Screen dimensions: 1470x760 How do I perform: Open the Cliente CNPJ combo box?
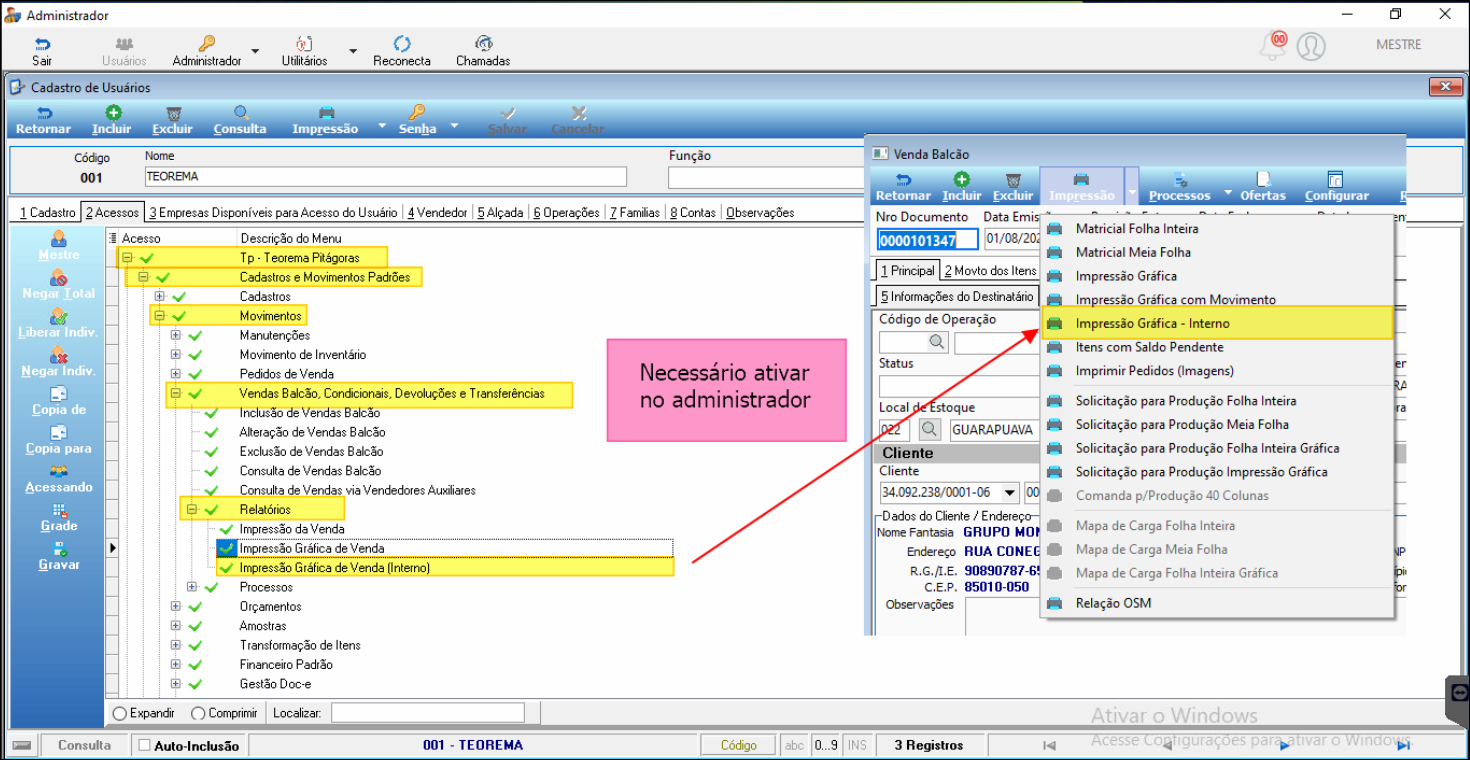(1009, 492)
